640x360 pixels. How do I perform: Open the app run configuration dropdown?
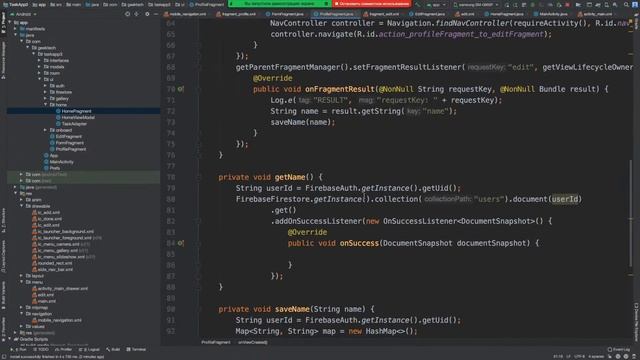tap(436, 5)
